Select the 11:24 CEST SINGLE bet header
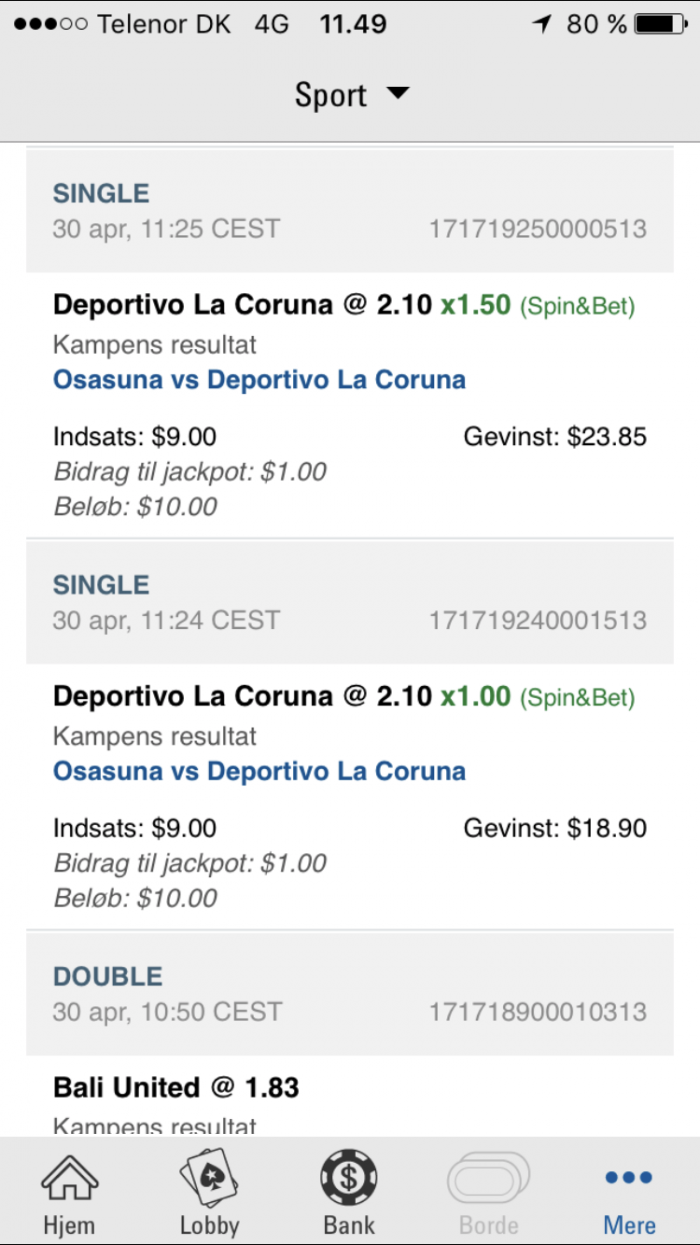The image size is (700, 1245). (350, 602)
